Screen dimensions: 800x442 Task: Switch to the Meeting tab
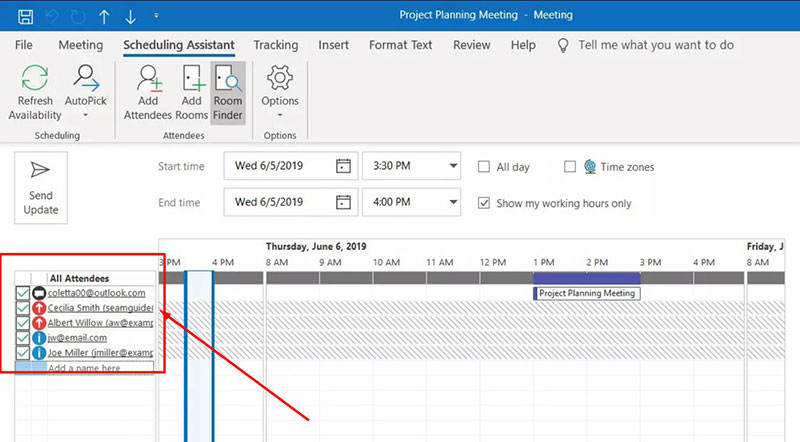tap(81, 45)
